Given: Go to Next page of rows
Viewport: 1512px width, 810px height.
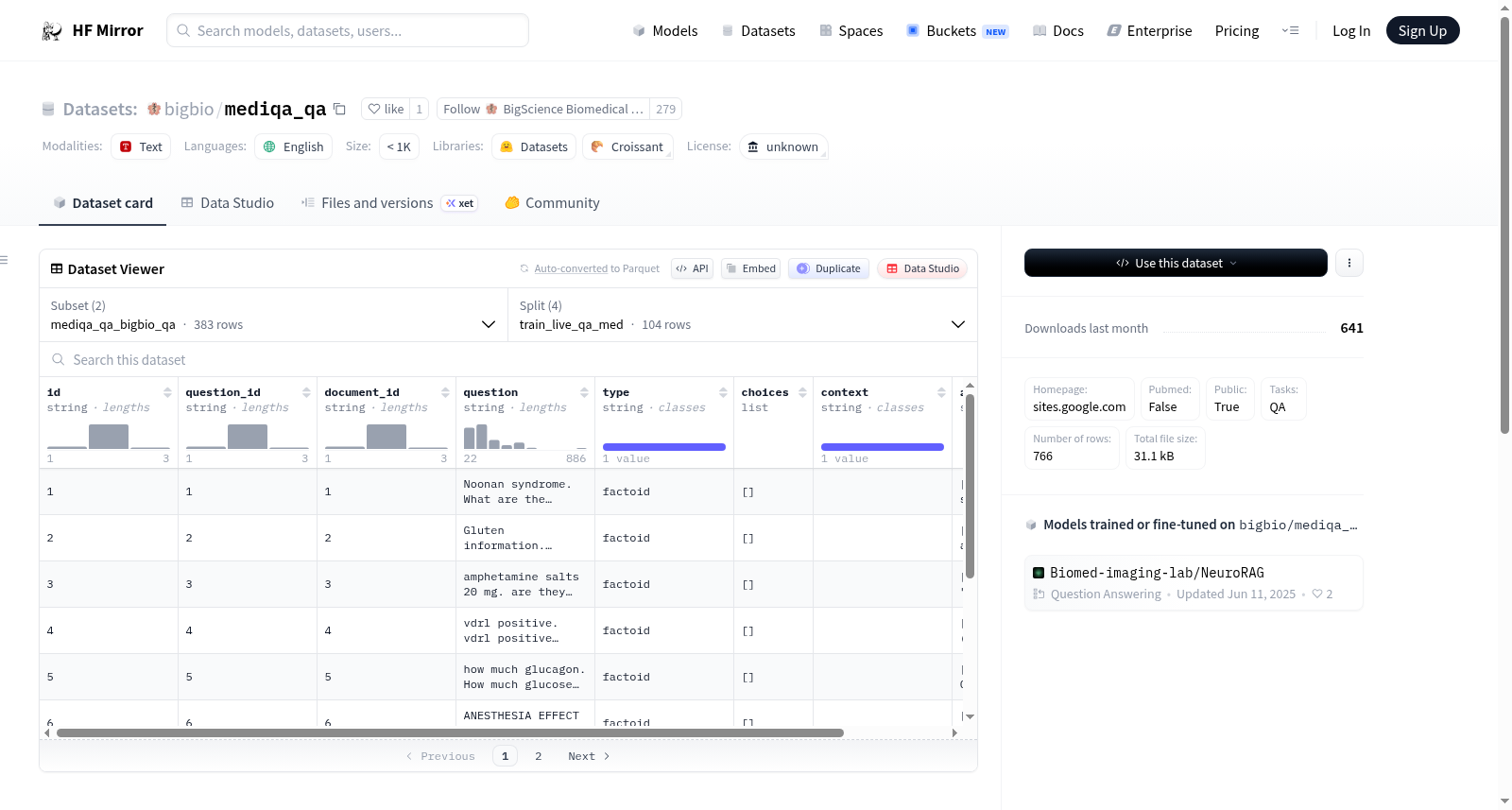Looking at the screenshot, I should pos(589,756).
